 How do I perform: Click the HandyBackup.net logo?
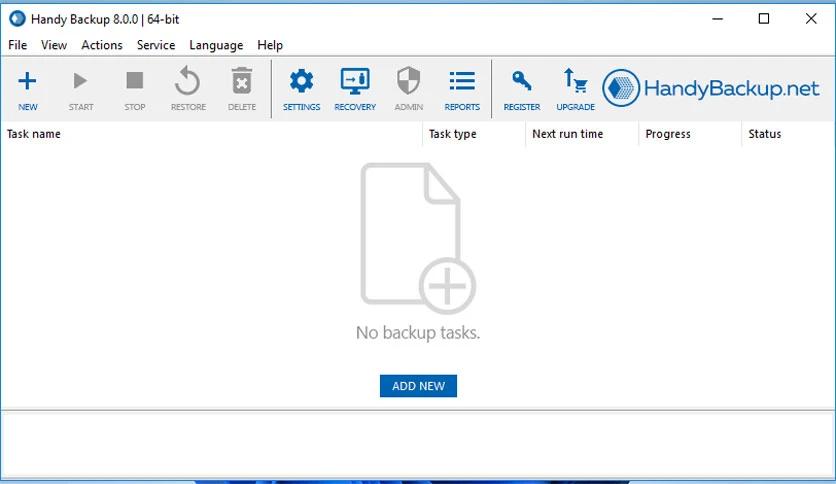[x=711, y=88]
